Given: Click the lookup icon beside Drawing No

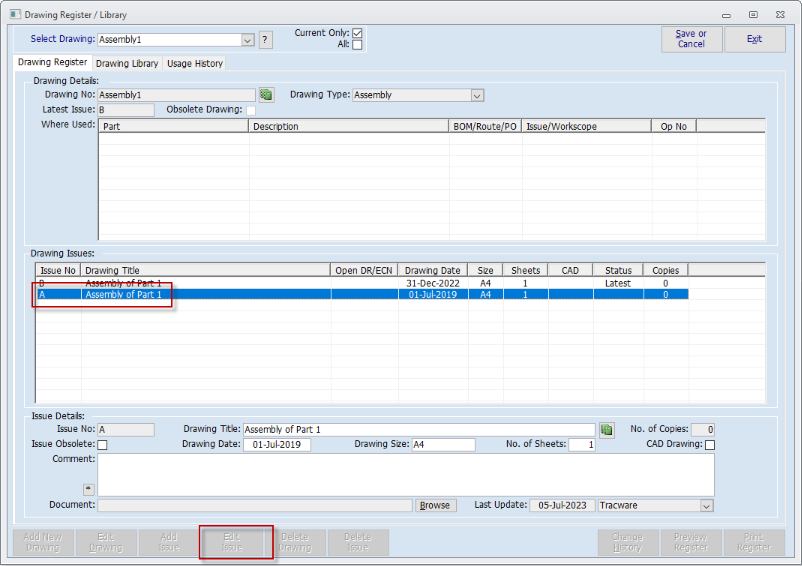Looking at the screenshot, I should tap(266, 95).
